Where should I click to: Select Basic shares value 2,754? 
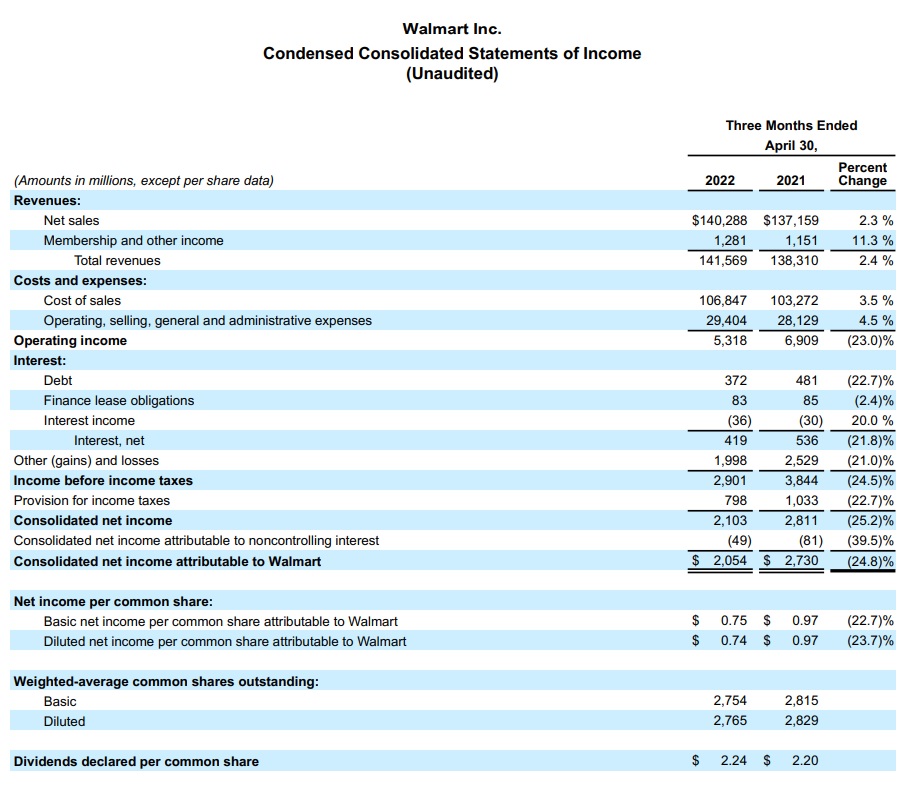730,701
